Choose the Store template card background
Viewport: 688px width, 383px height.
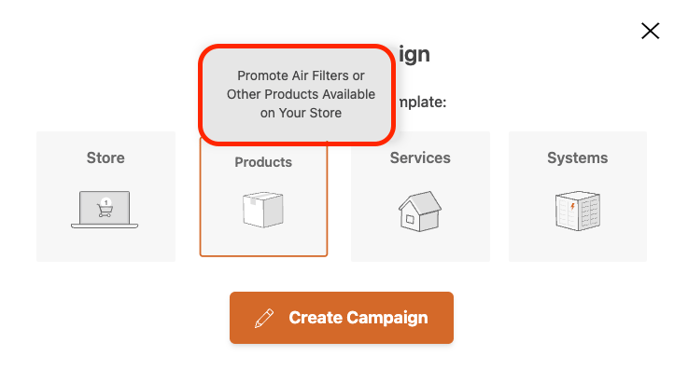(106, 197)
